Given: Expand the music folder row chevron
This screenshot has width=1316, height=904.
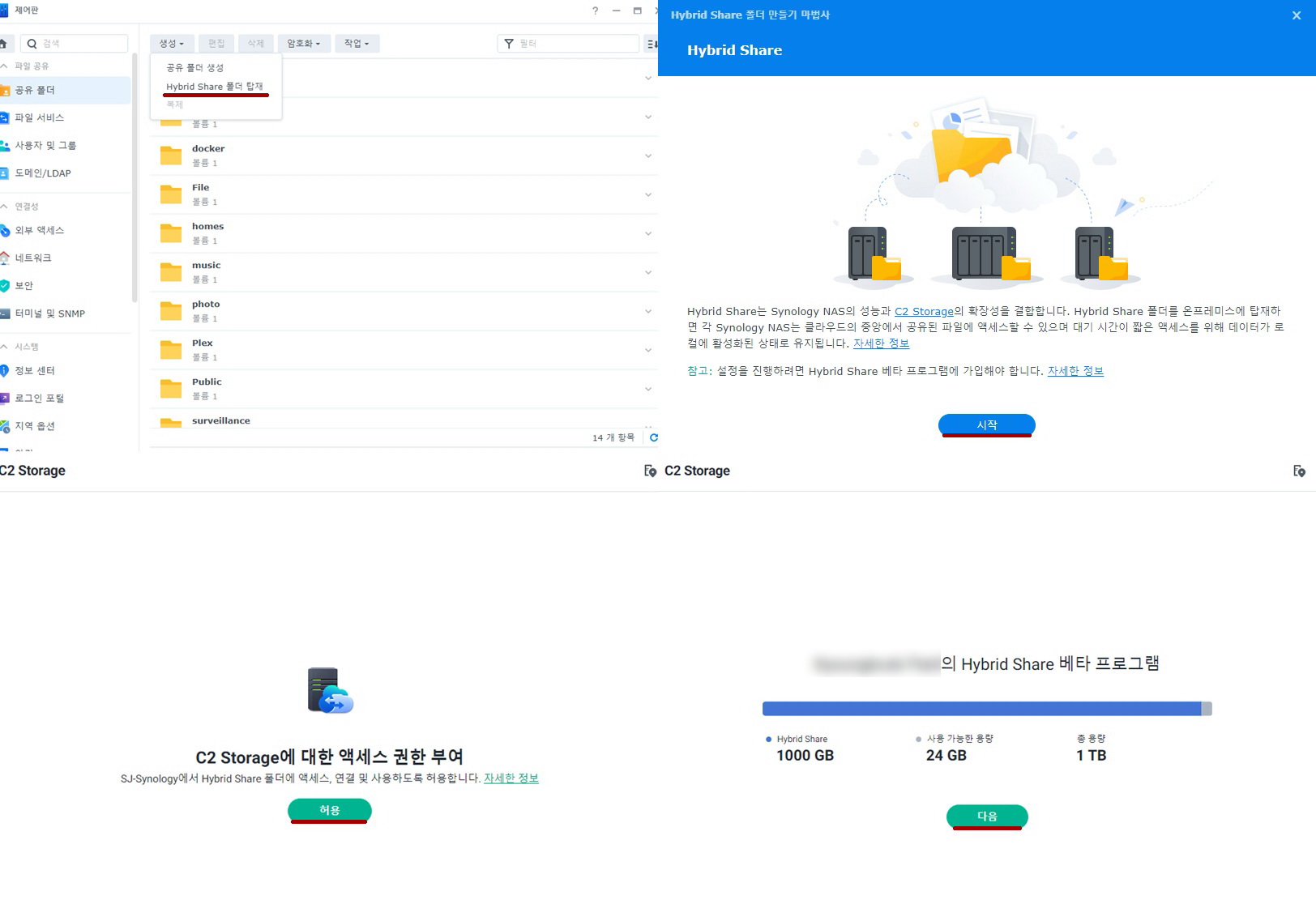Looking at the screenshot, I should pos(648,272).
